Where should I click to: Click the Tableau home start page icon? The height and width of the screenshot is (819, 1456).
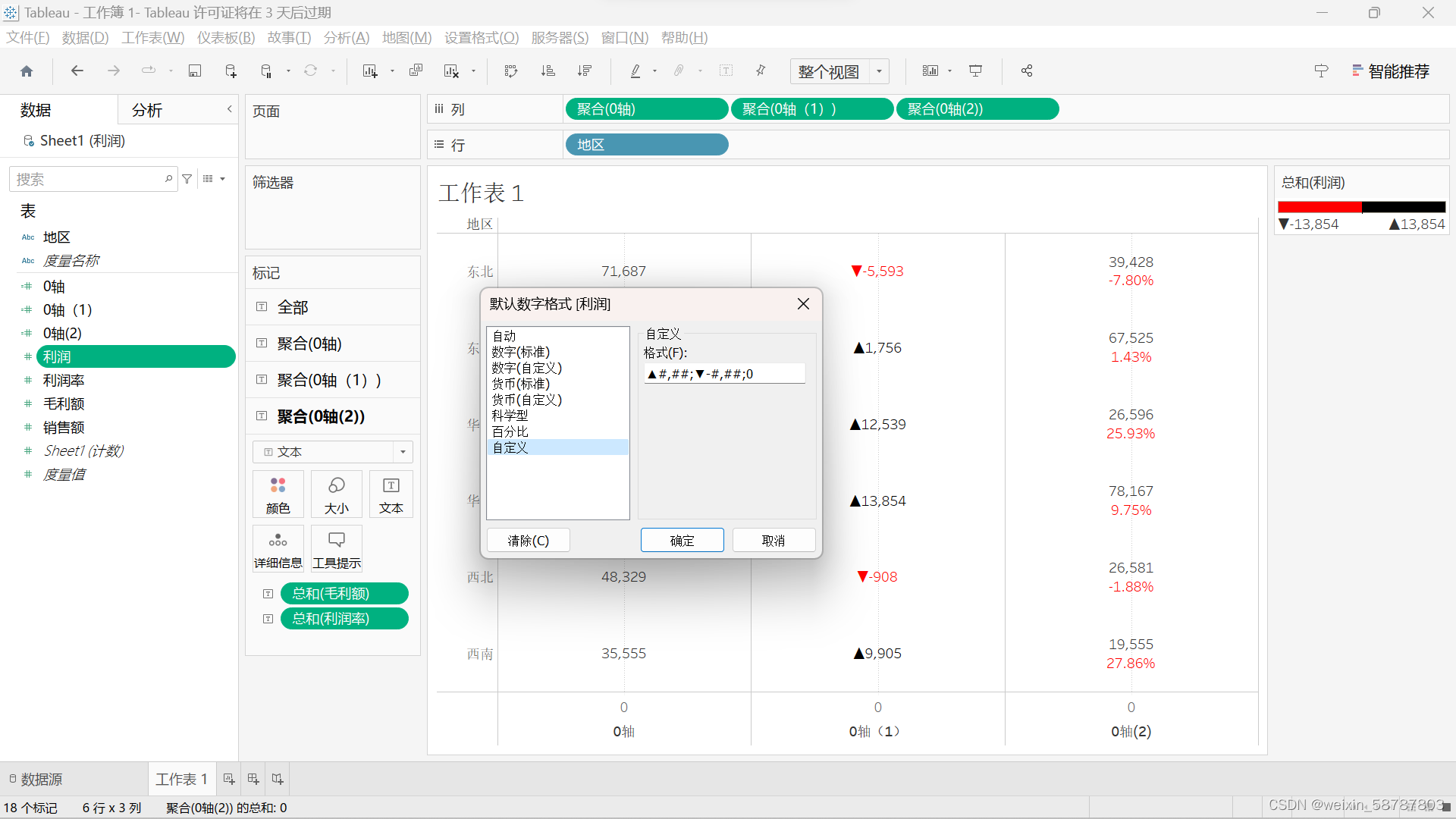pos(27,71)
